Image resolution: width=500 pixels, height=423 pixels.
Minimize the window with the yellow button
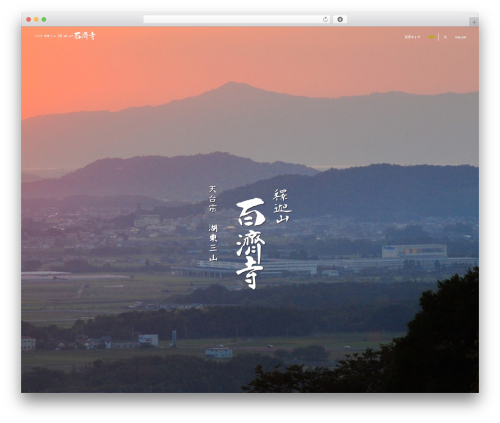36,20
